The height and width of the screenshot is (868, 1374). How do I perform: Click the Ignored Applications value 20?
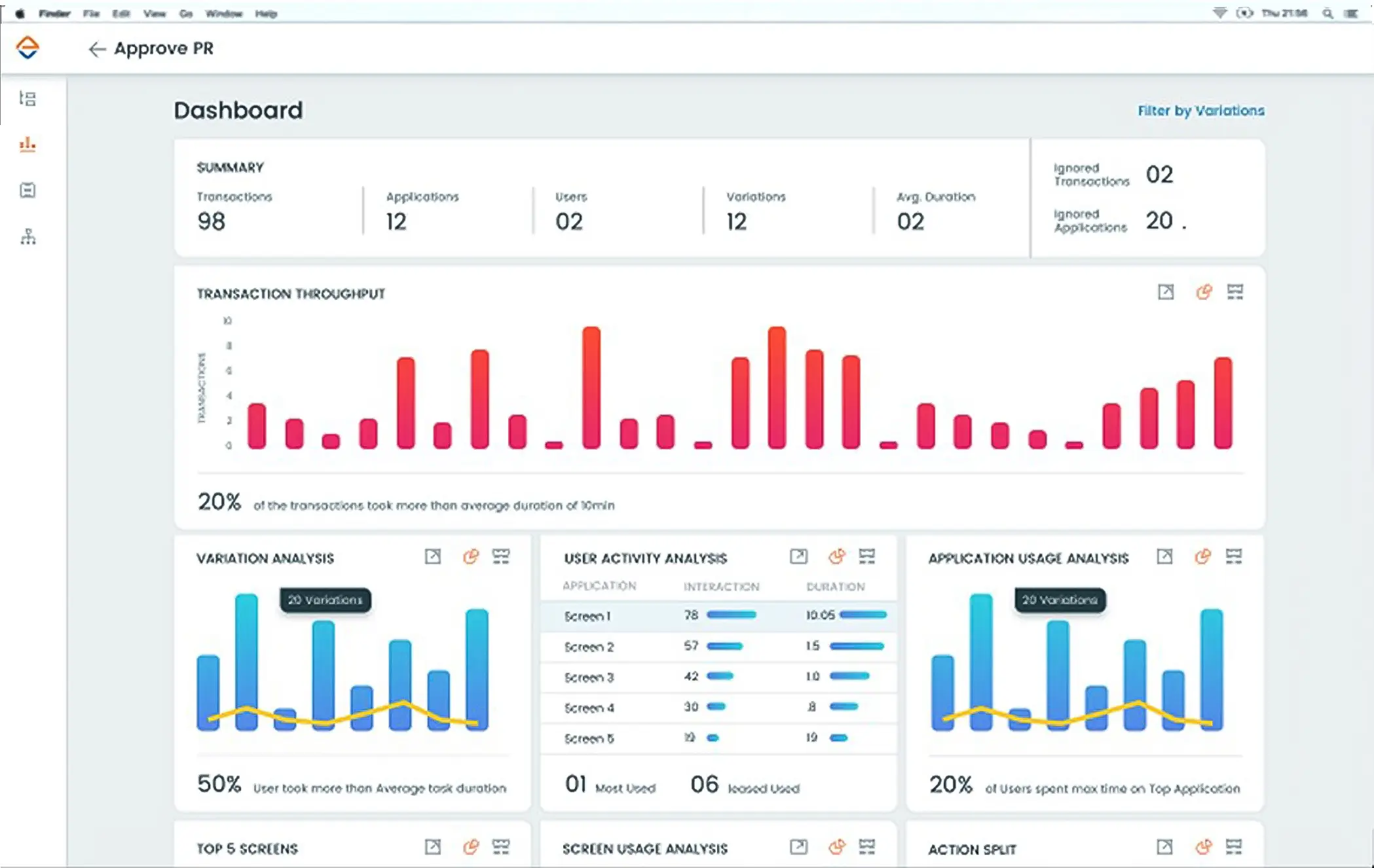(1159, 221)
